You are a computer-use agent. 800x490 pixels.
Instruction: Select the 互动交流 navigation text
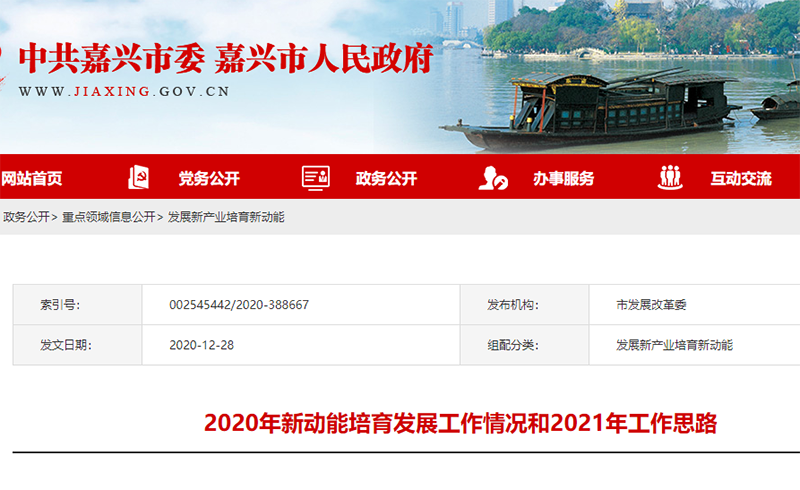(741, 179)
